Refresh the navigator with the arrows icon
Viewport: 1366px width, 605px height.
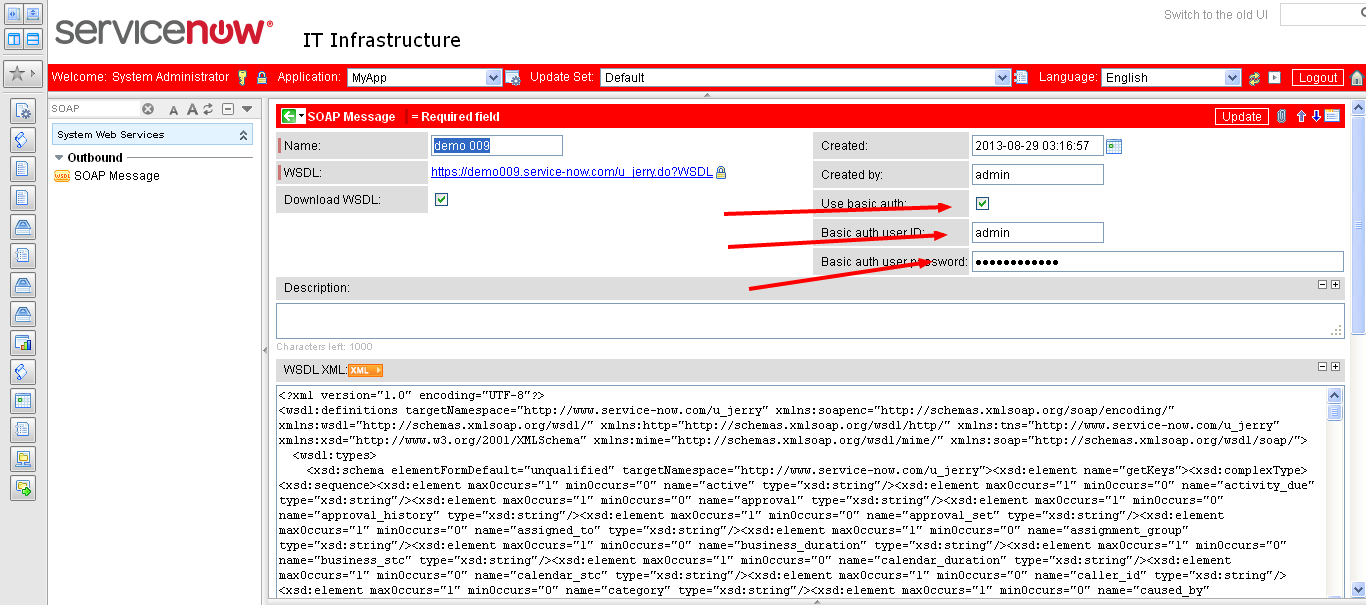tap(208, 109)
